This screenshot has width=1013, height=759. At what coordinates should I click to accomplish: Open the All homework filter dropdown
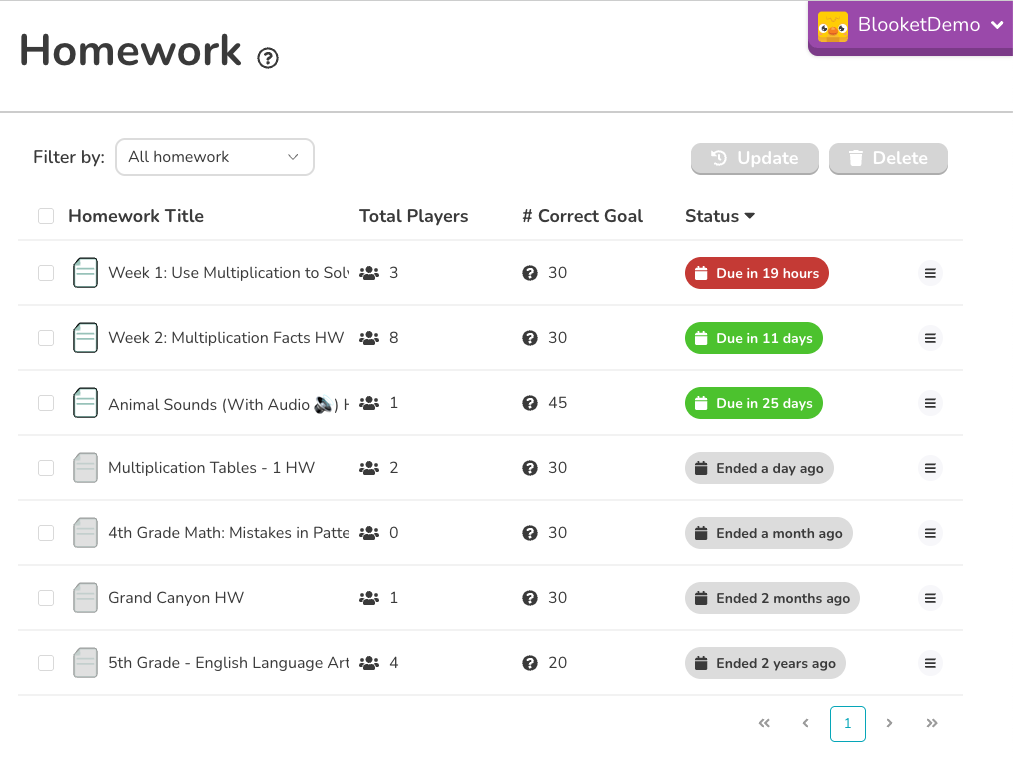pos(214,157)
